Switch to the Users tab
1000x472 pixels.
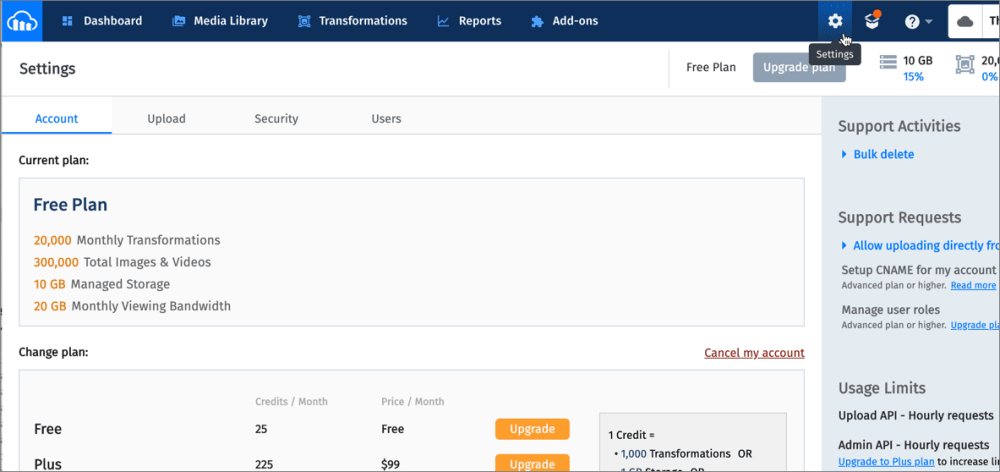[386, 119]
